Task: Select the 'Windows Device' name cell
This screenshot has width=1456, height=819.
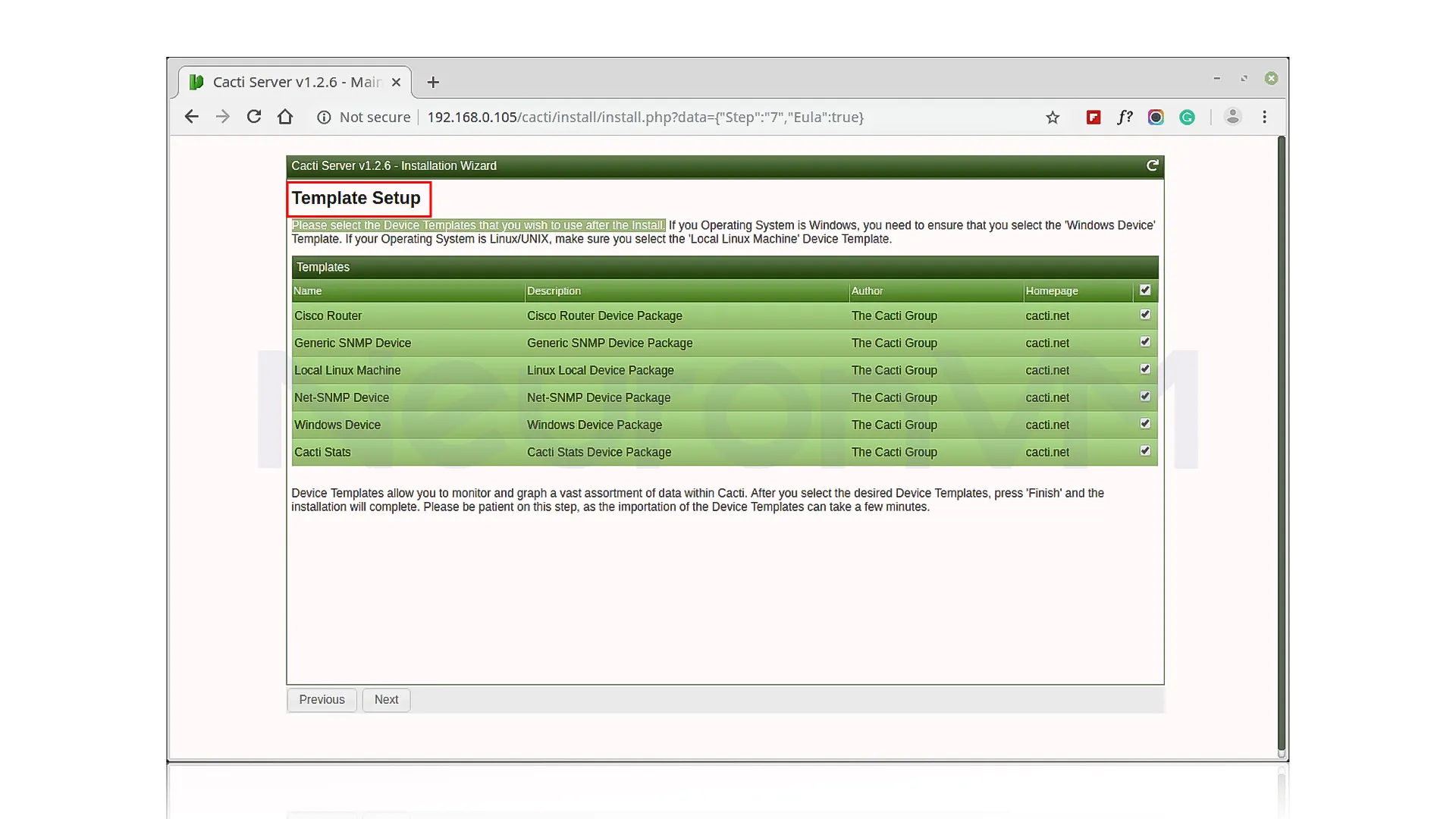Action: 337,425
